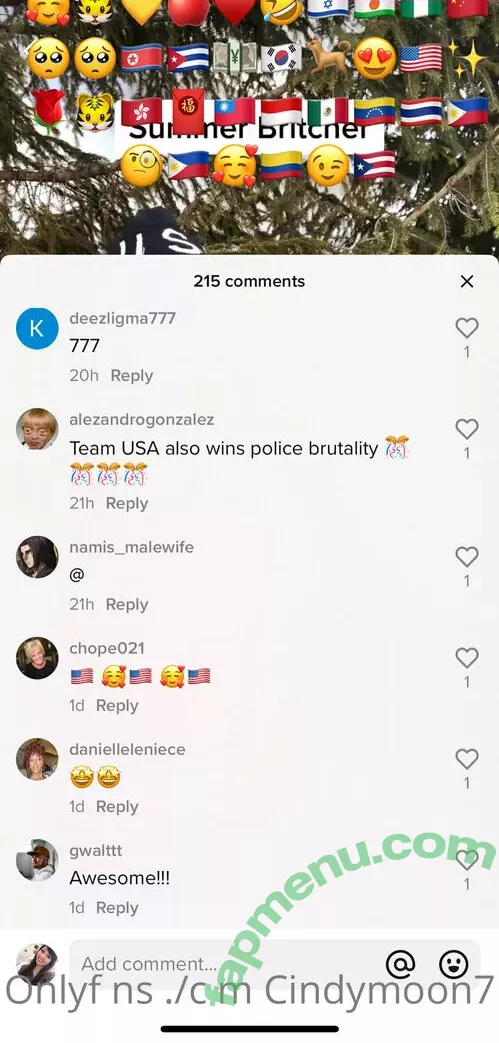
Task: Reply to deezligma777's comment
Action: 132,376
